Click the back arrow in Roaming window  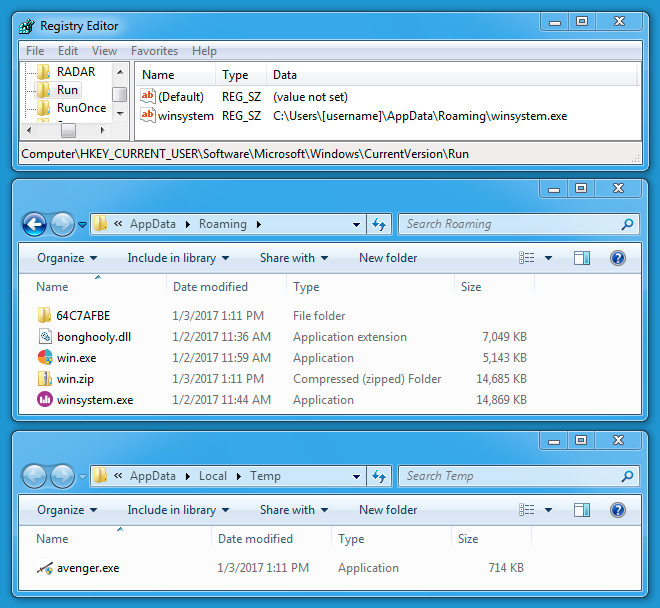pos(34,224)
